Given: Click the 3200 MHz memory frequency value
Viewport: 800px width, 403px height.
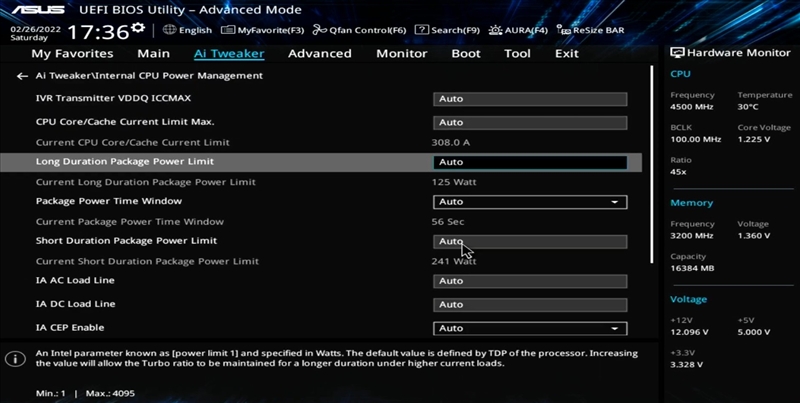Looking at the screenshot, I should (691, 236).
